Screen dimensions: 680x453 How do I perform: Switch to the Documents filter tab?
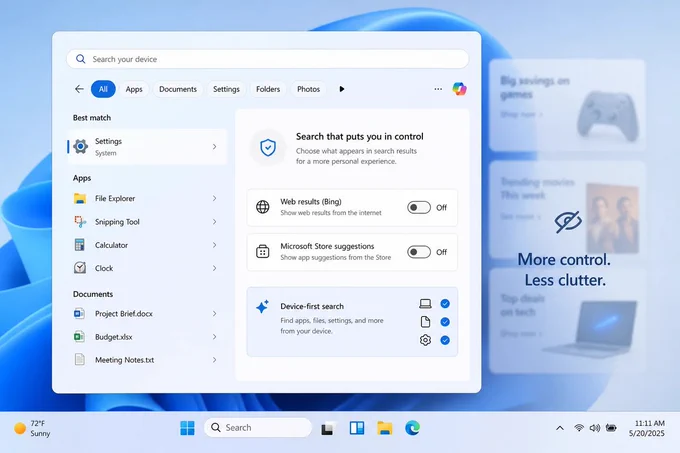coord(178,89)
